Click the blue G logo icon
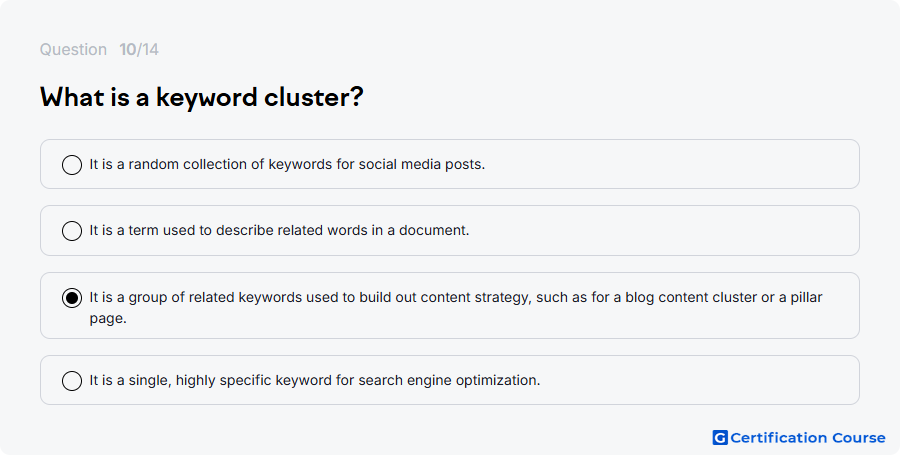900x455 pixels. tap(720, 438)
